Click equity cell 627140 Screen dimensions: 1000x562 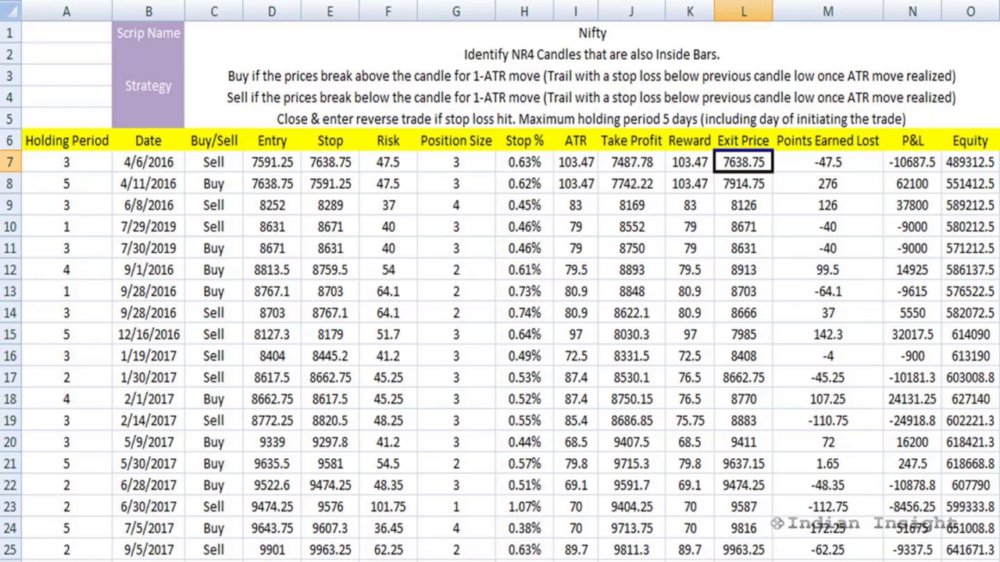pyautogui.click(x=970, y=399)
